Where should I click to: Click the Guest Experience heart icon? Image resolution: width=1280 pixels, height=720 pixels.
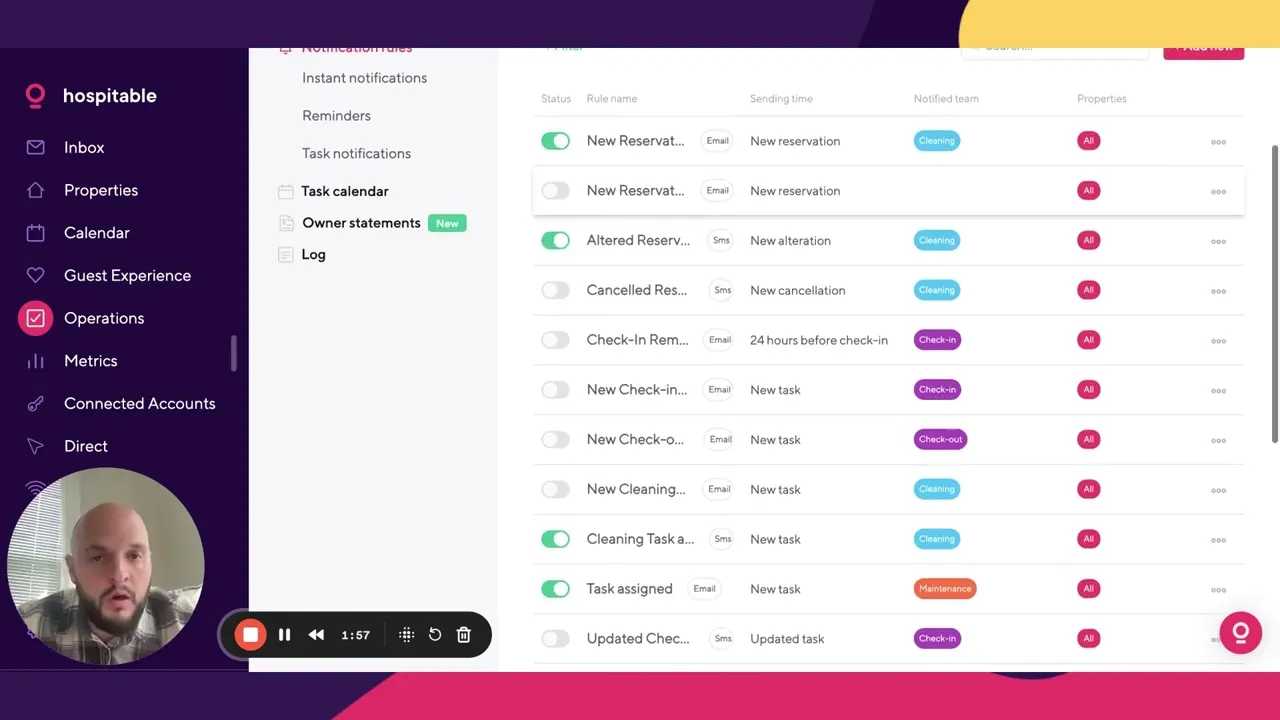click(35, 275)
